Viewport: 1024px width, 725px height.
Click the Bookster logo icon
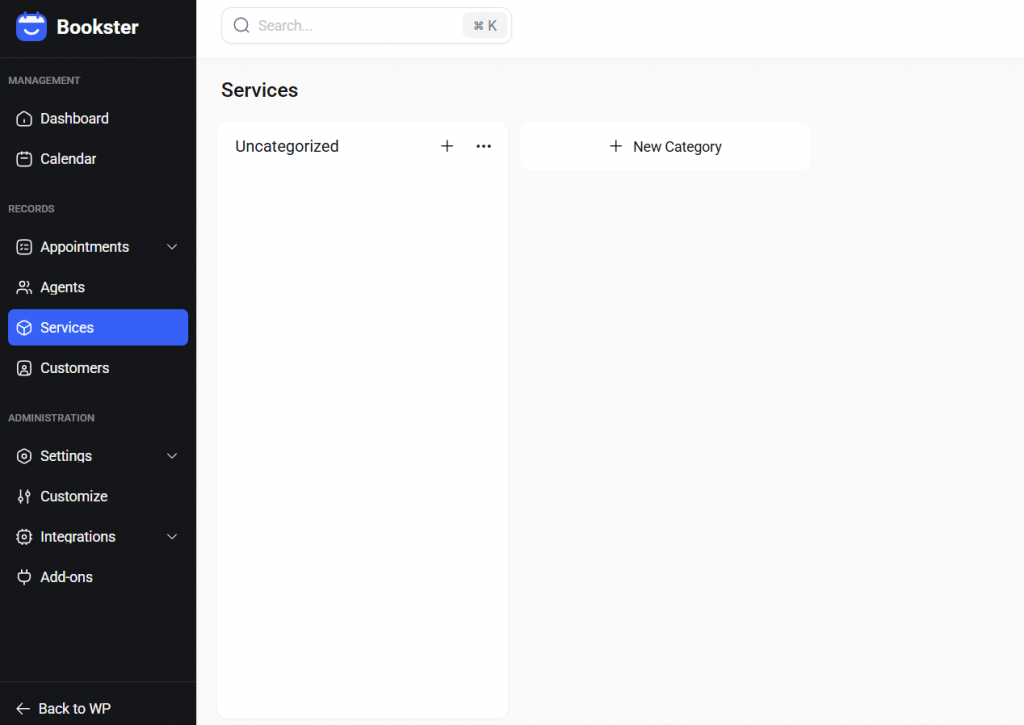(x=32, y=27)
